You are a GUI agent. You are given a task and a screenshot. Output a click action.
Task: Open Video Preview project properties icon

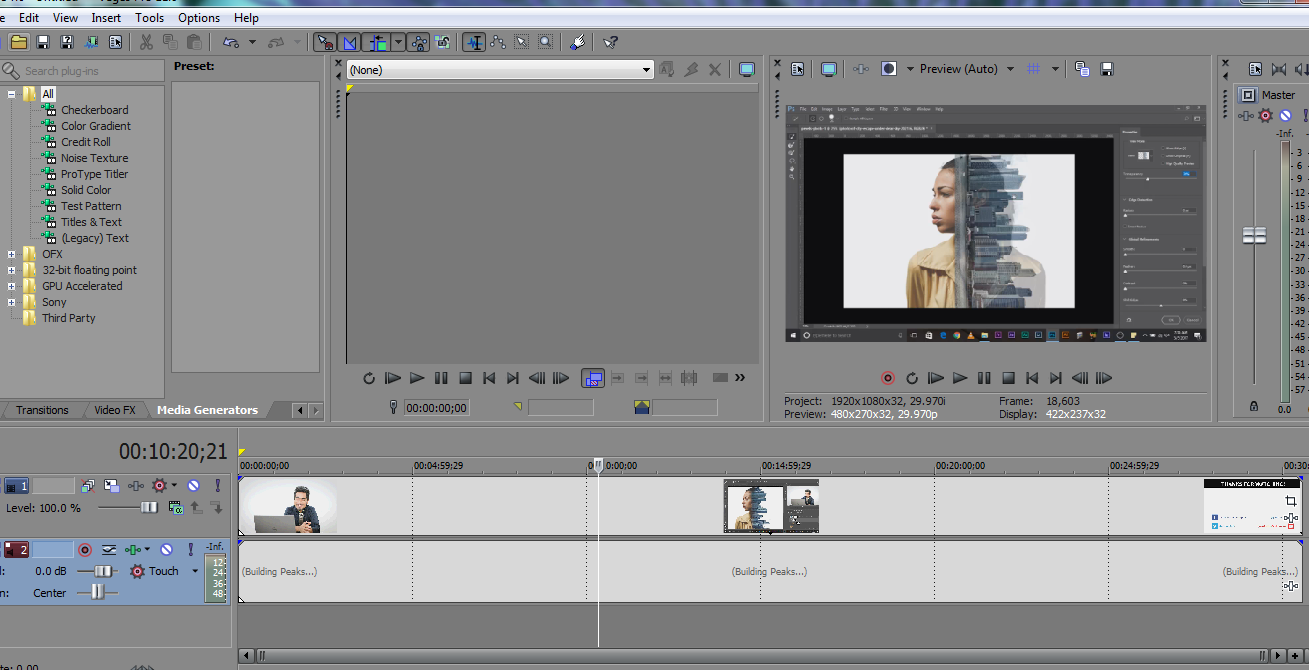798,69
